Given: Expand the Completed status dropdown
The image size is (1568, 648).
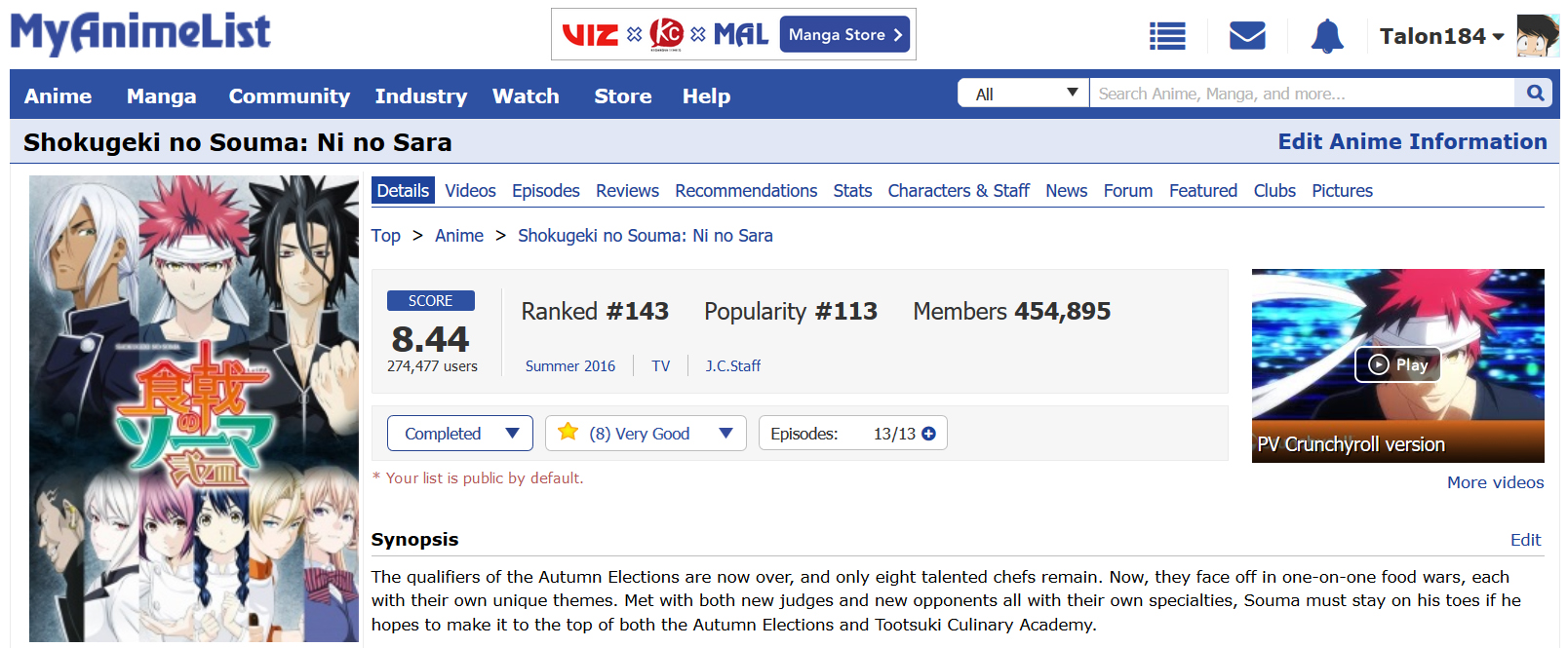Looking at the screenshot, I should (460, 434).
